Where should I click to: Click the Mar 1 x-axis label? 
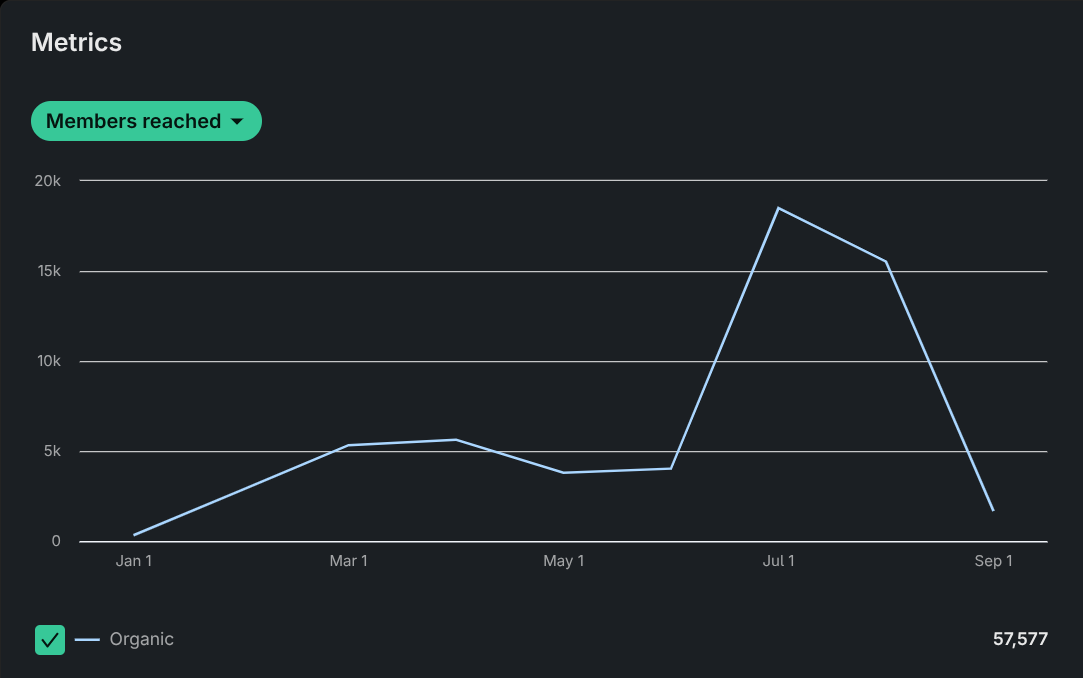[x=348, y=561]
